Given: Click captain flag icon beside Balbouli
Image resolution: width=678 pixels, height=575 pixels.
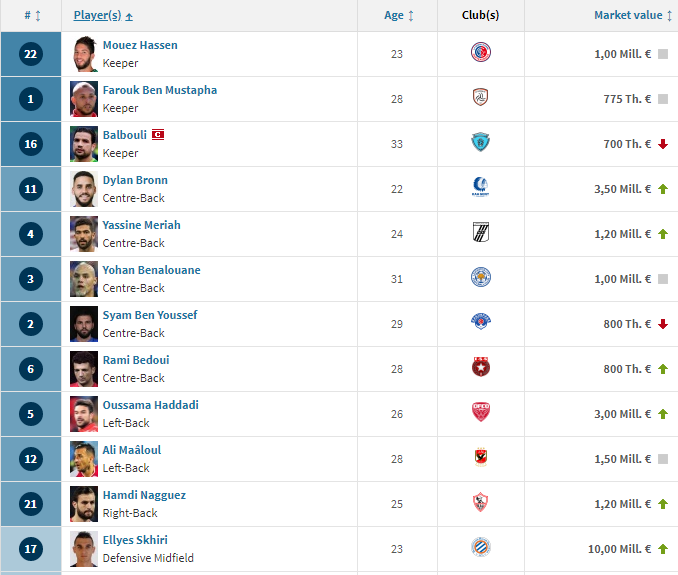Looking at the screenshot, I should click(x=158, y=134).
